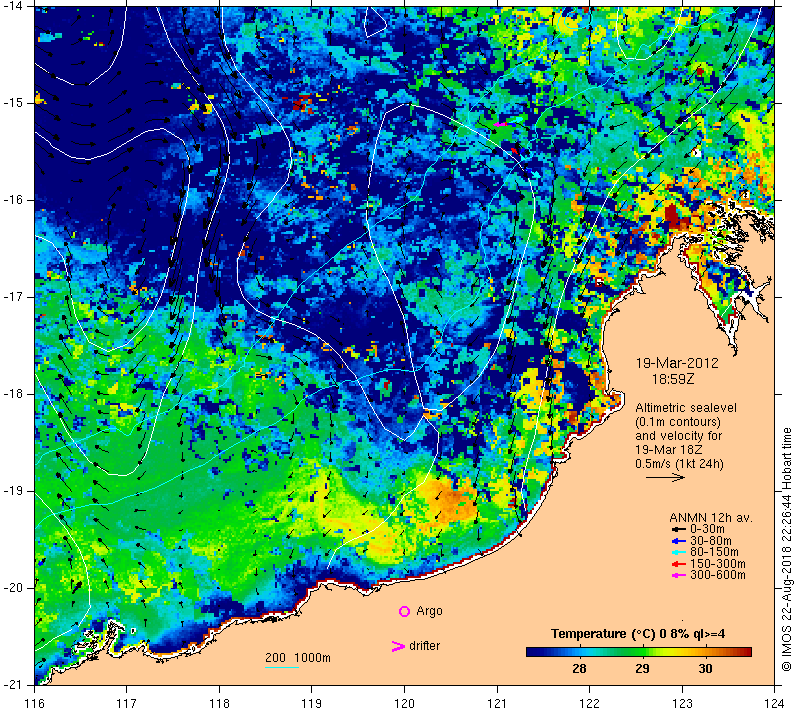Click the date label 19-Mar-2012
800x710 pixels.
tap(677, 363)
